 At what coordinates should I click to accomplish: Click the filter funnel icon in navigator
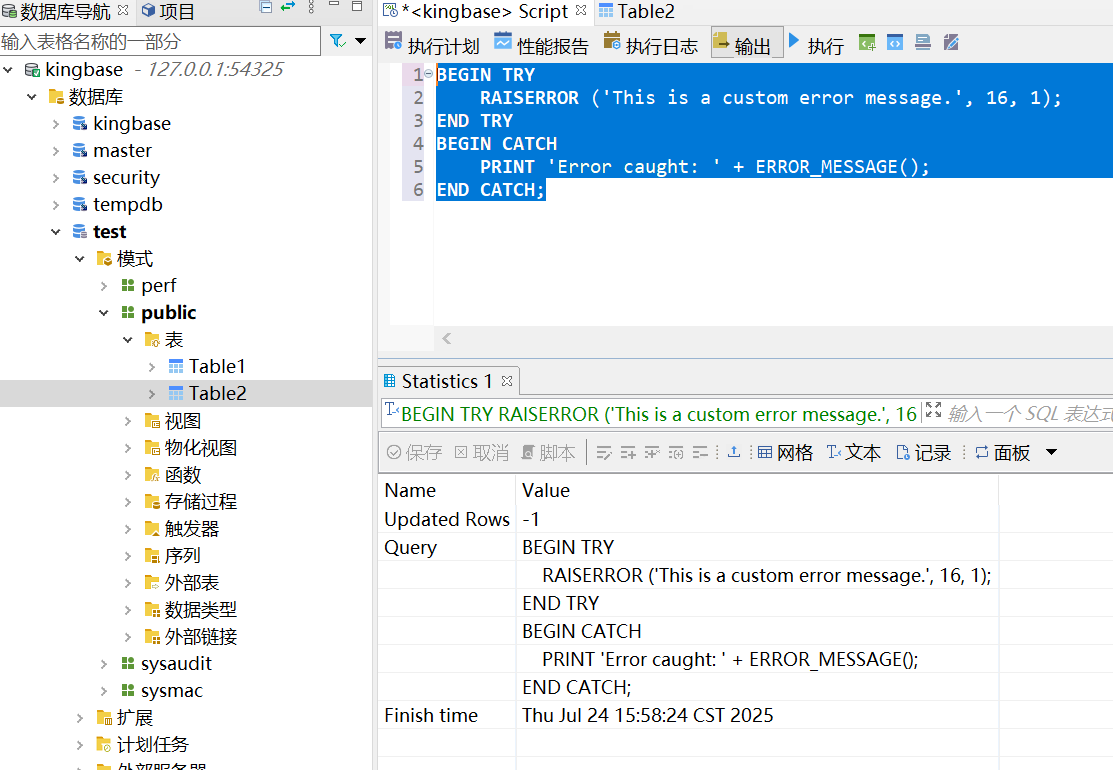337,41
